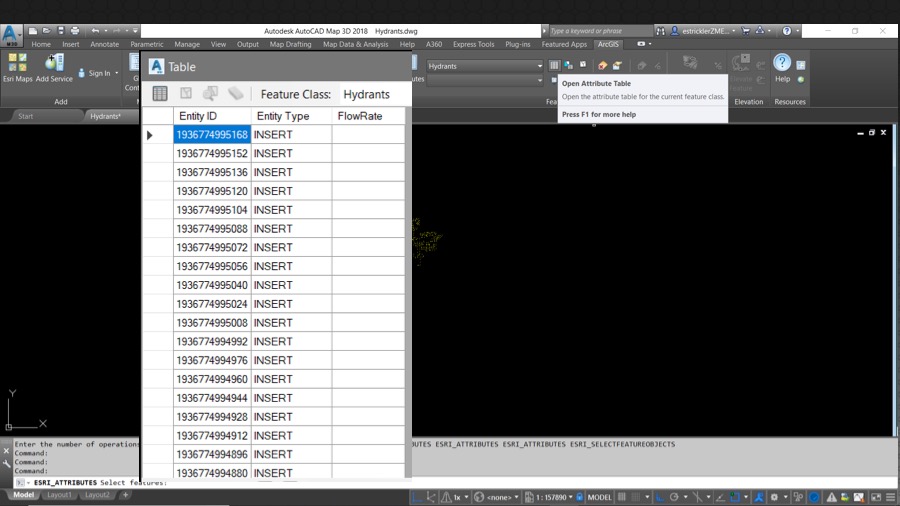Click the Help question mark ribbon button
Screen dimensions: 900x506
(x=782, y=63)
